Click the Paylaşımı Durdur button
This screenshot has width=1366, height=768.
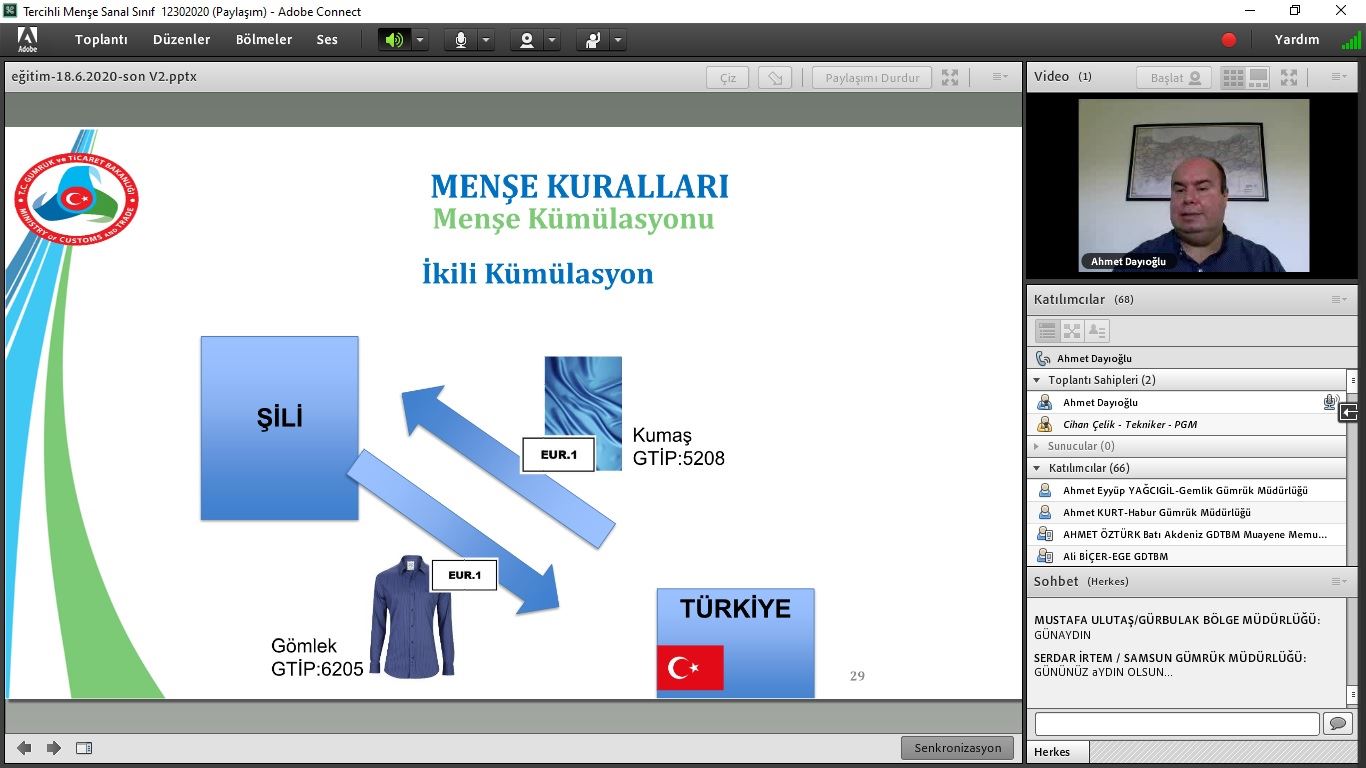872,78
